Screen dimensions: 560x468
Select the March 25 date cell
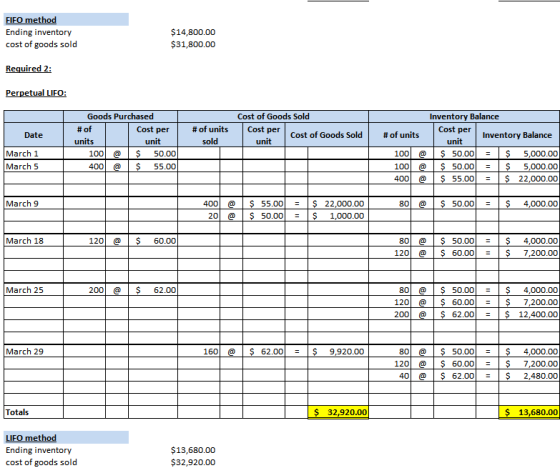coord(34,290)
